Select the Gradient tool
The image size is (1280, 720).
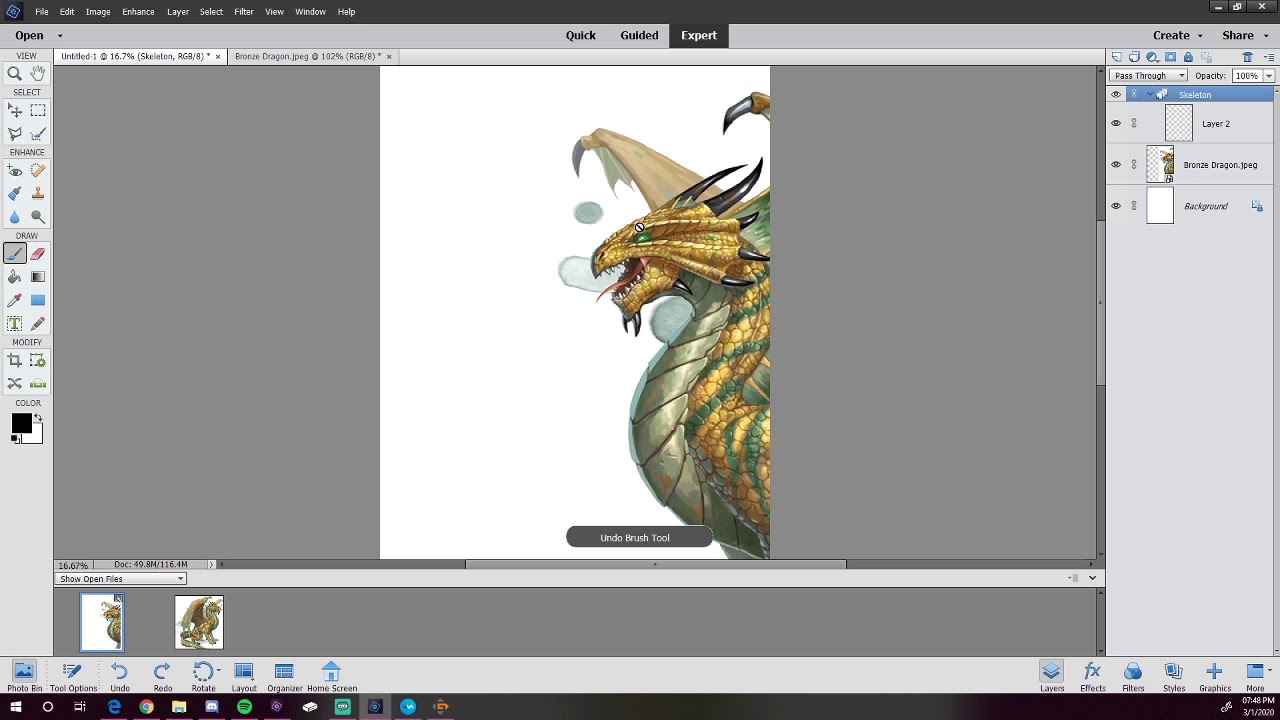[x=38, y=277]
